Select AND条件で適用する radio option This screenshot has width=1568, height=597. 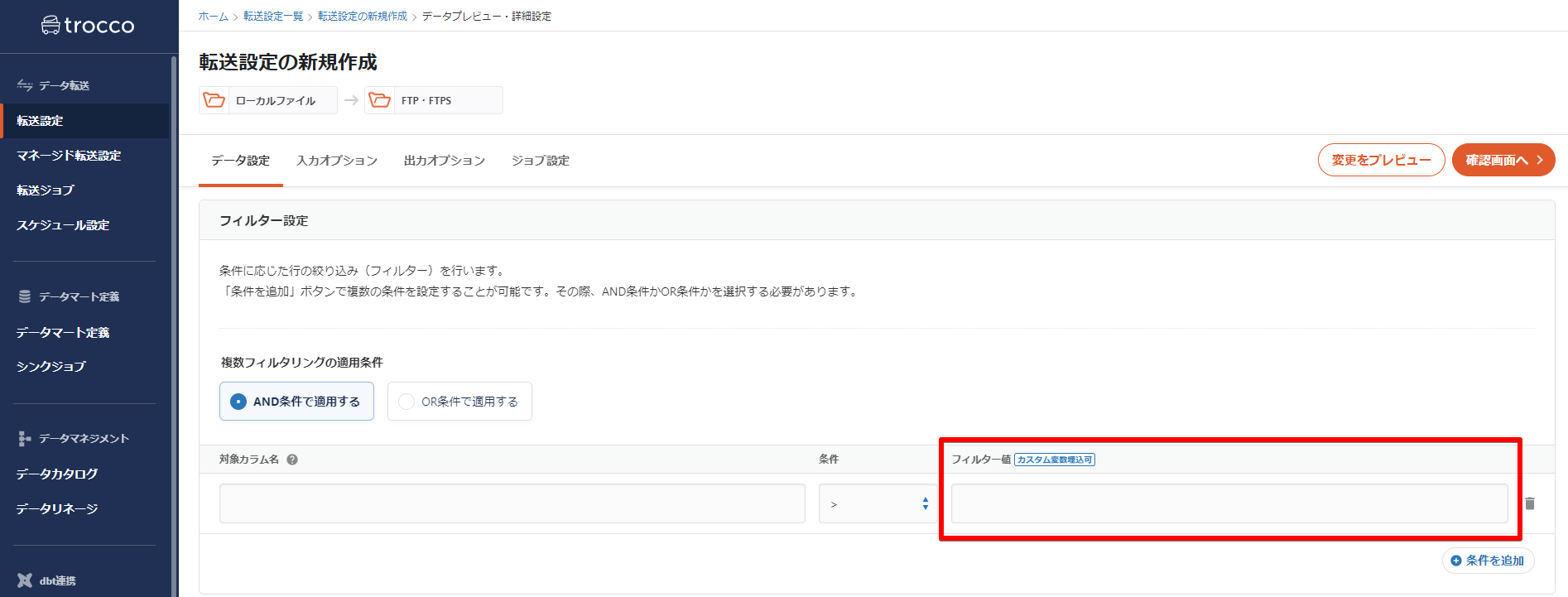point(296,401)
